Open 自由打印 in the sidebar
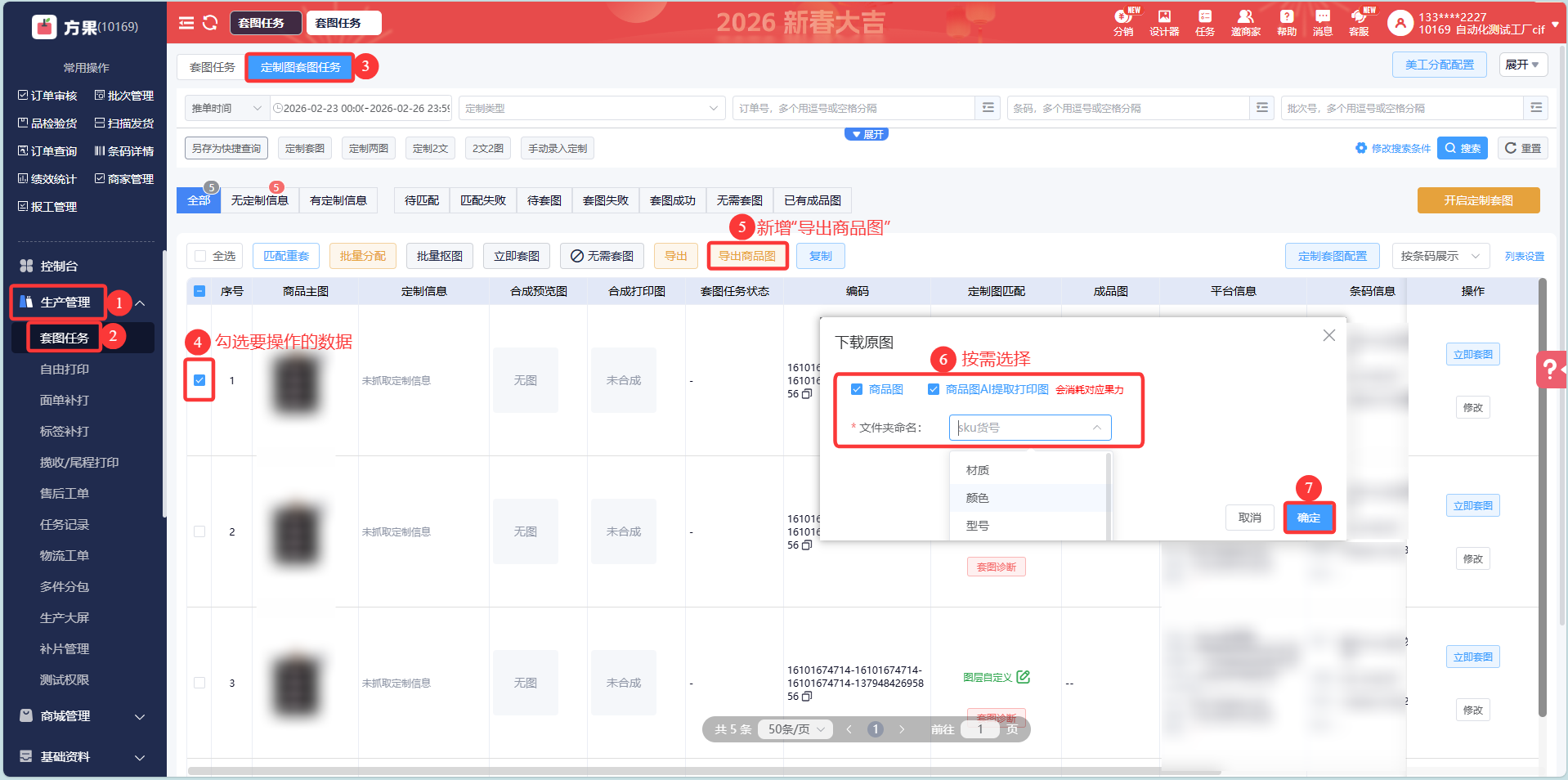1568x780 pixels. point(65,370)
